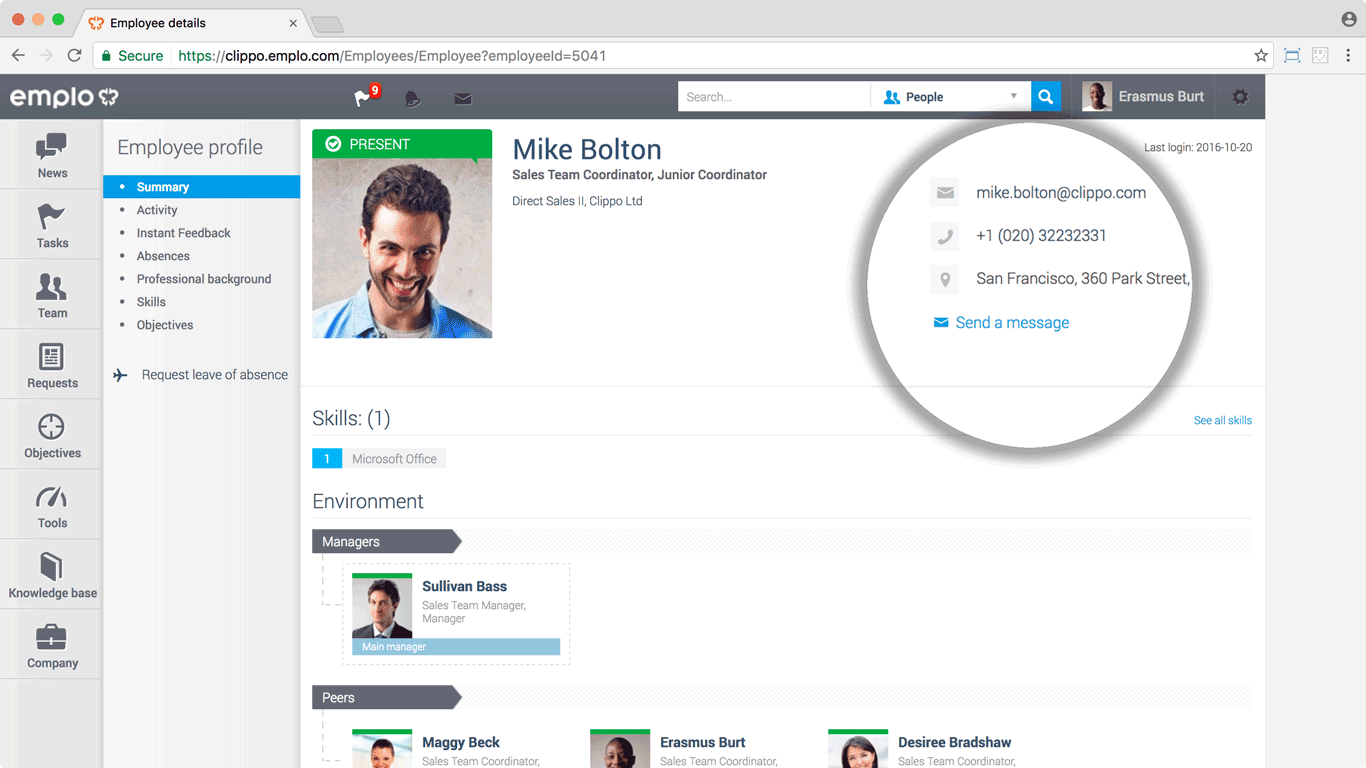Select Activity in Employee profile menu
Image resolution: width=1366 pixels, height=768 pixels.
point(157,210)
